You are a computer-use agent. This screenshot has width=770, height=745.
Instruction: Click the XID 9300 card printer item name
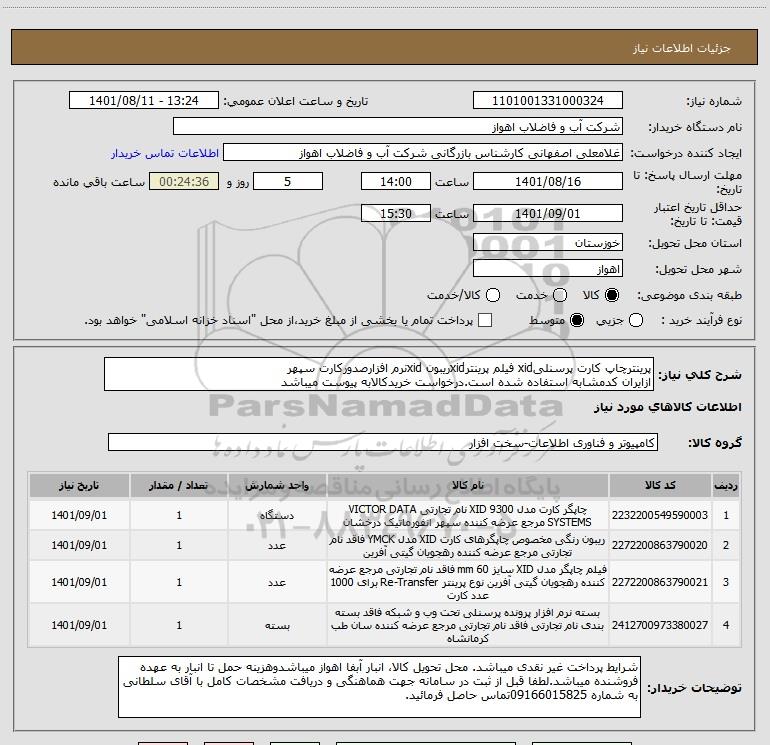pos(468,516)
